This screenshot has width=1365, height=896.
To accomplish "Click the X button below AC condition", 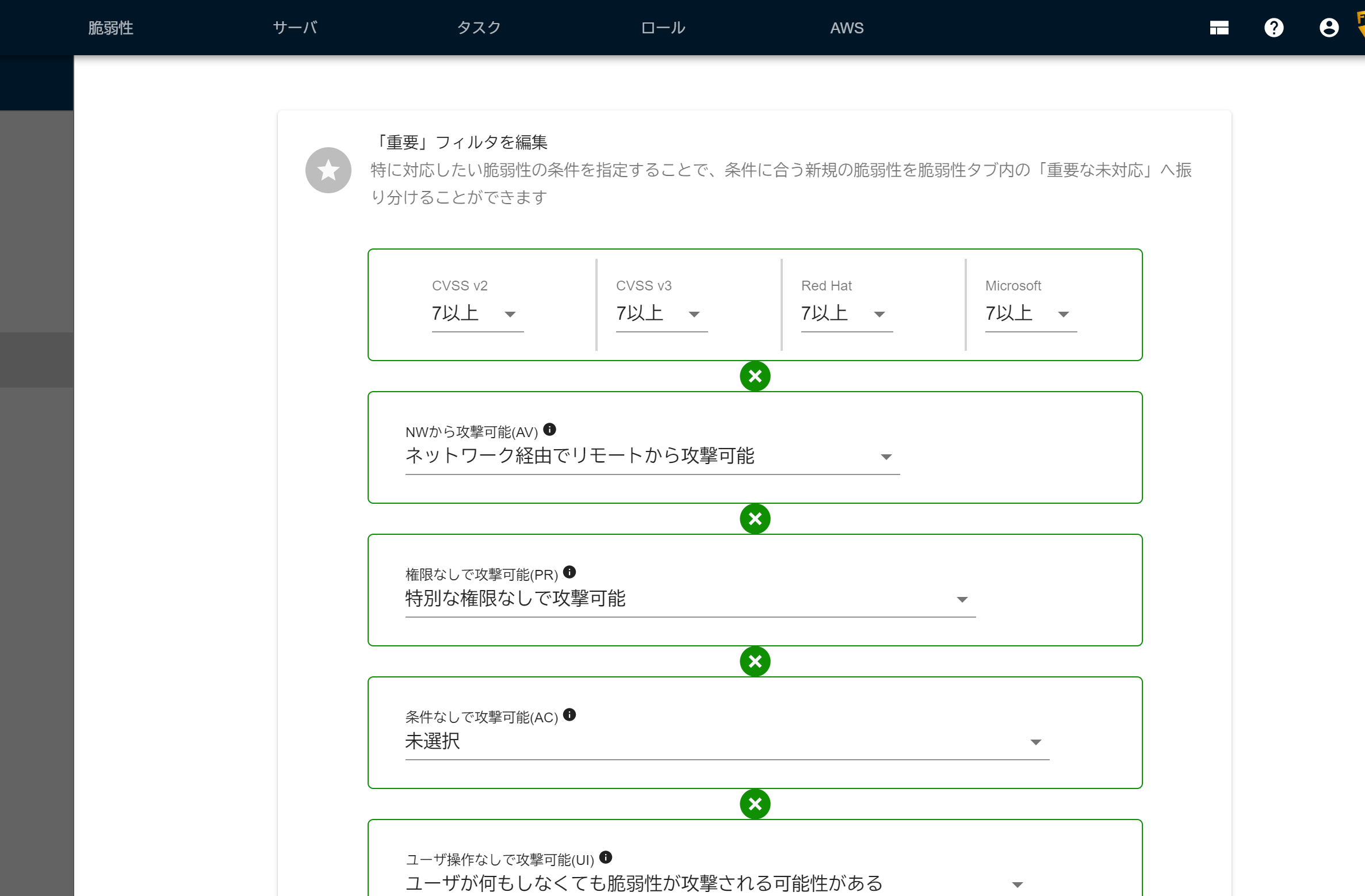I will click(x=755, y=804).
